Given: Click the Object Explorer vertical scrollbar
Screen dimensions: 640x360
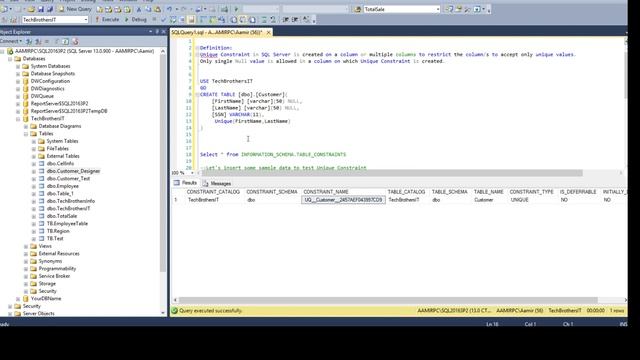Looking at the screenshot, I should 163,163.
